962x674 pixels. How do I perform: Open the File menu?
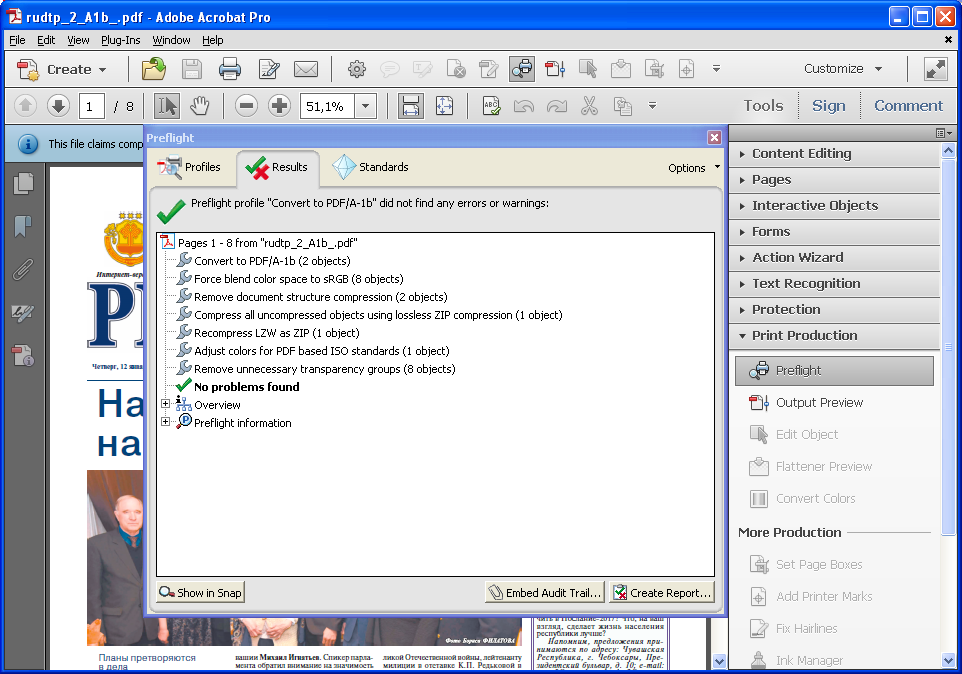click(17, 40)
